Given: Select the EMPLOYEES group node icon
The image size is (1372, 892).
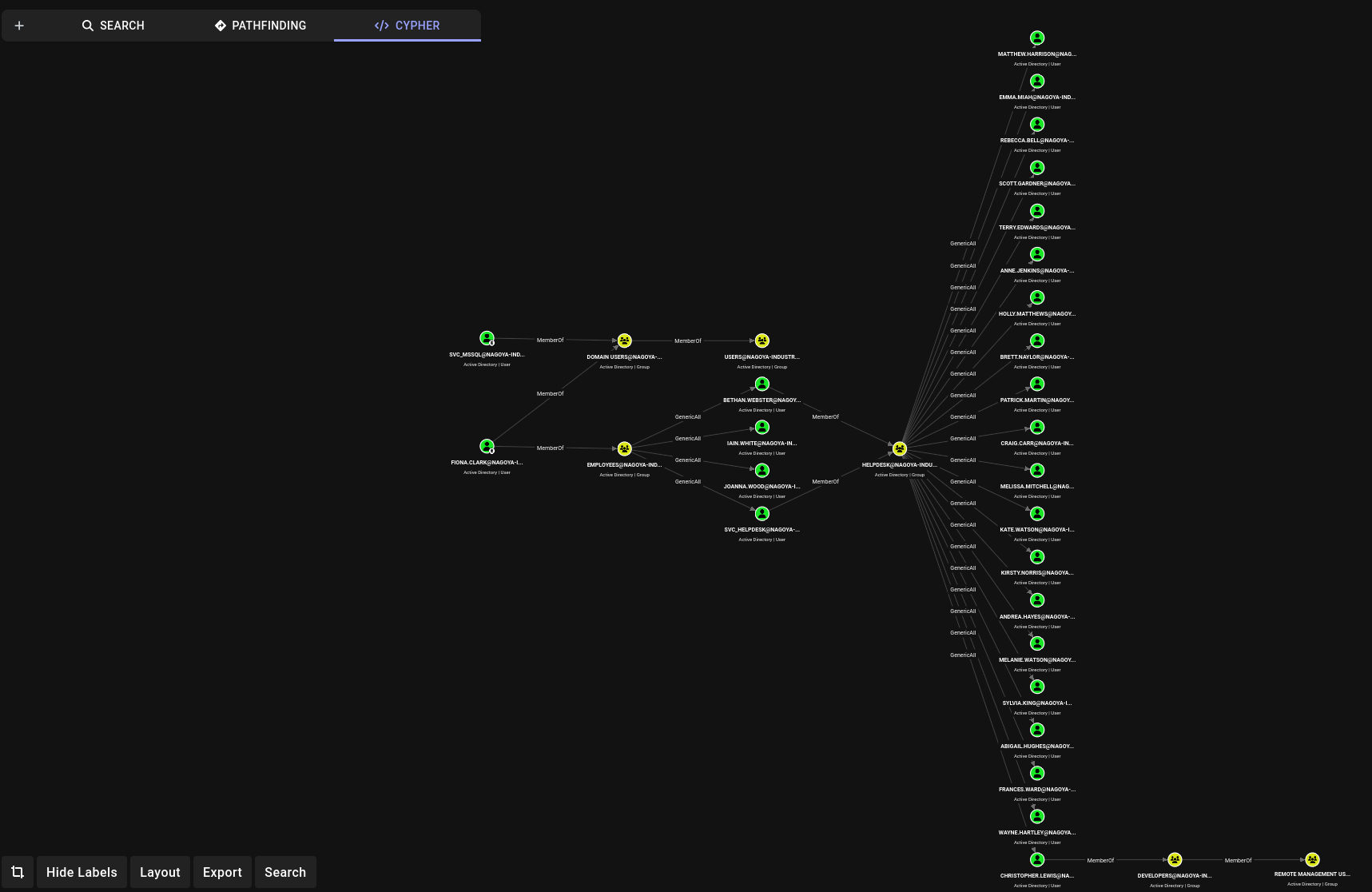Looking at the screenshot, I should [x=625, y=448].
